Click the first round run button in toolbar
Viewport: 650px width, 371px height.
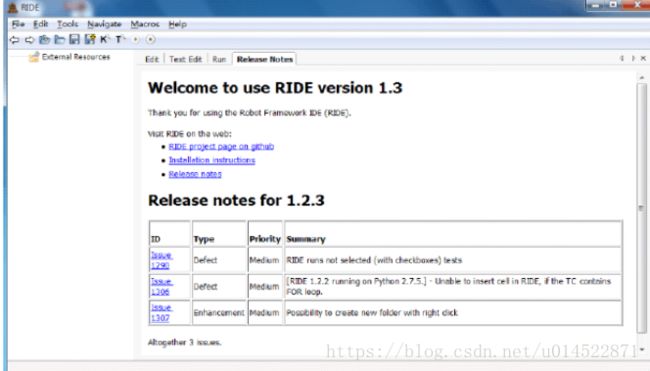point(136,39)
